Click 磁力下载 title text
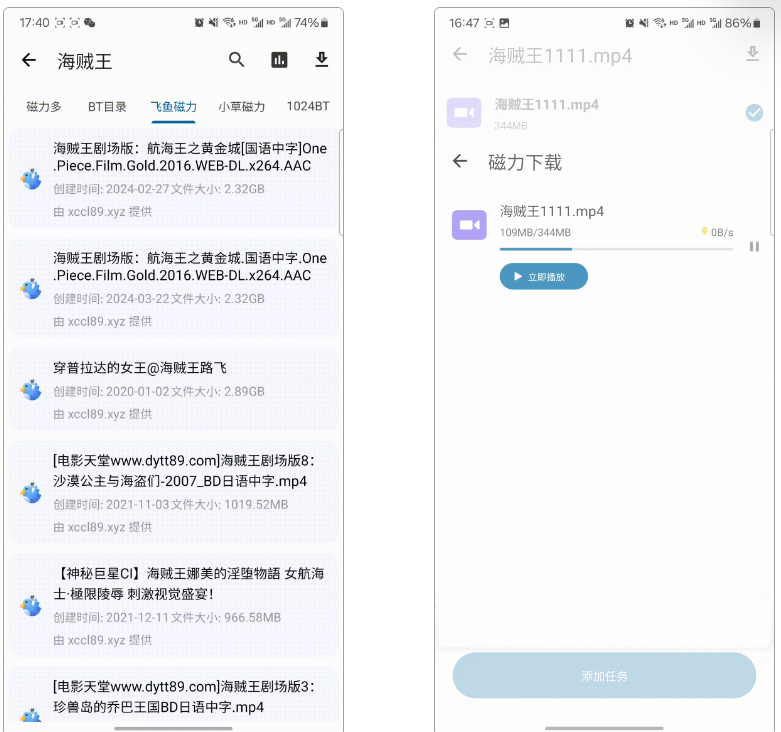The height and width of the screenshot is (732, 781). tap(525, 162)
